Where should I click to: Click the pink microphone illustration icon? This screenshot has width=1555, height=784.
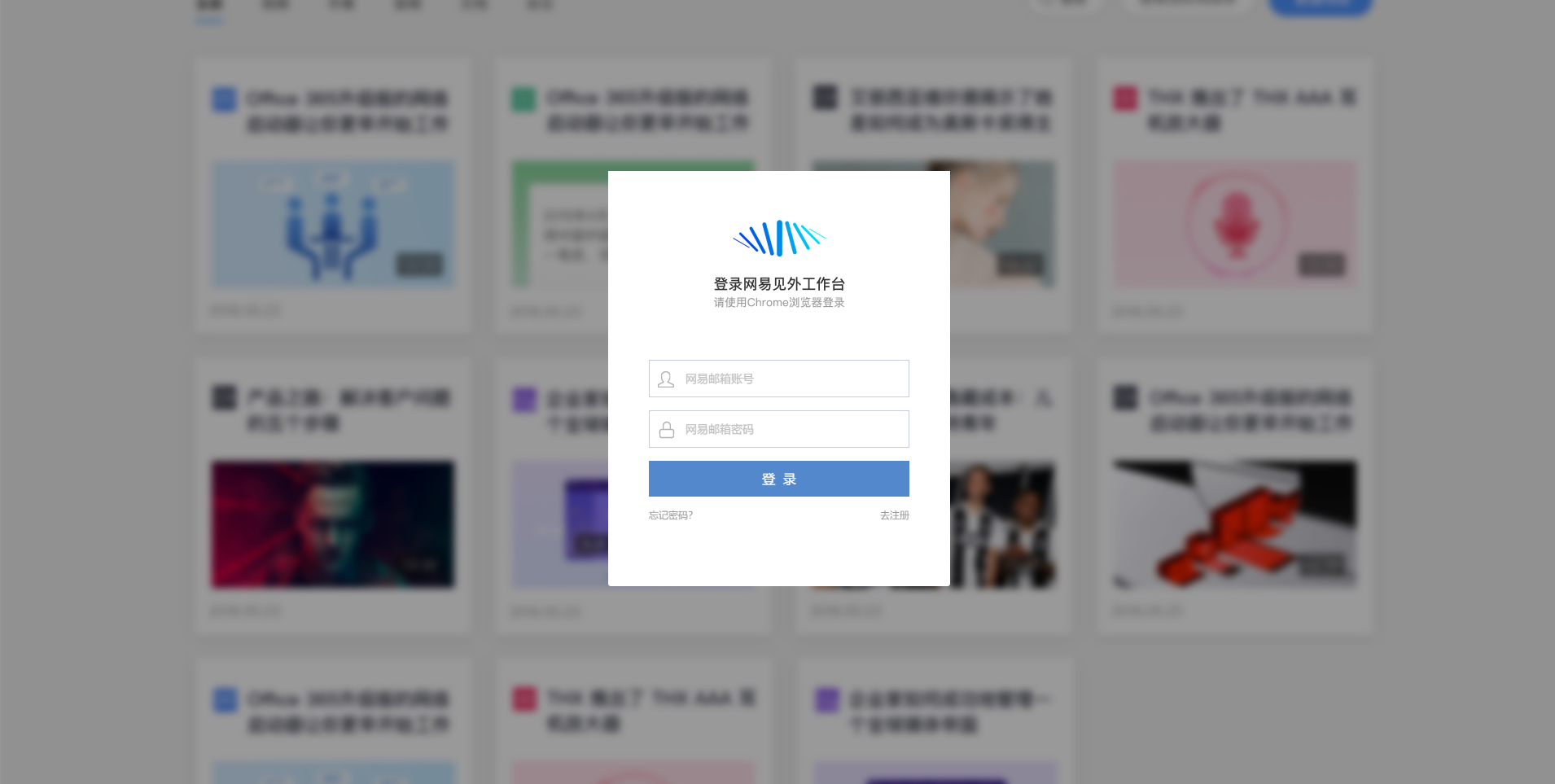pyautogui.click(x=1236, y=225)
